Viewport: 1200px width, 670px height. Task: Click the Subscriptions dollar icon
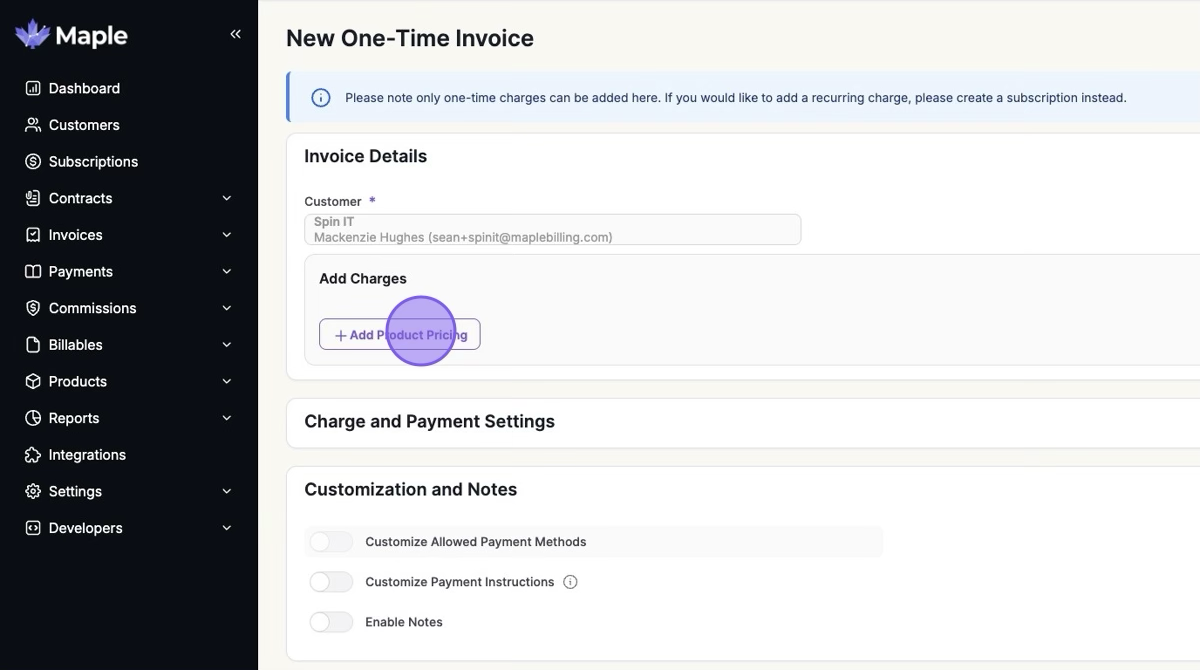(x=33, y=162)
